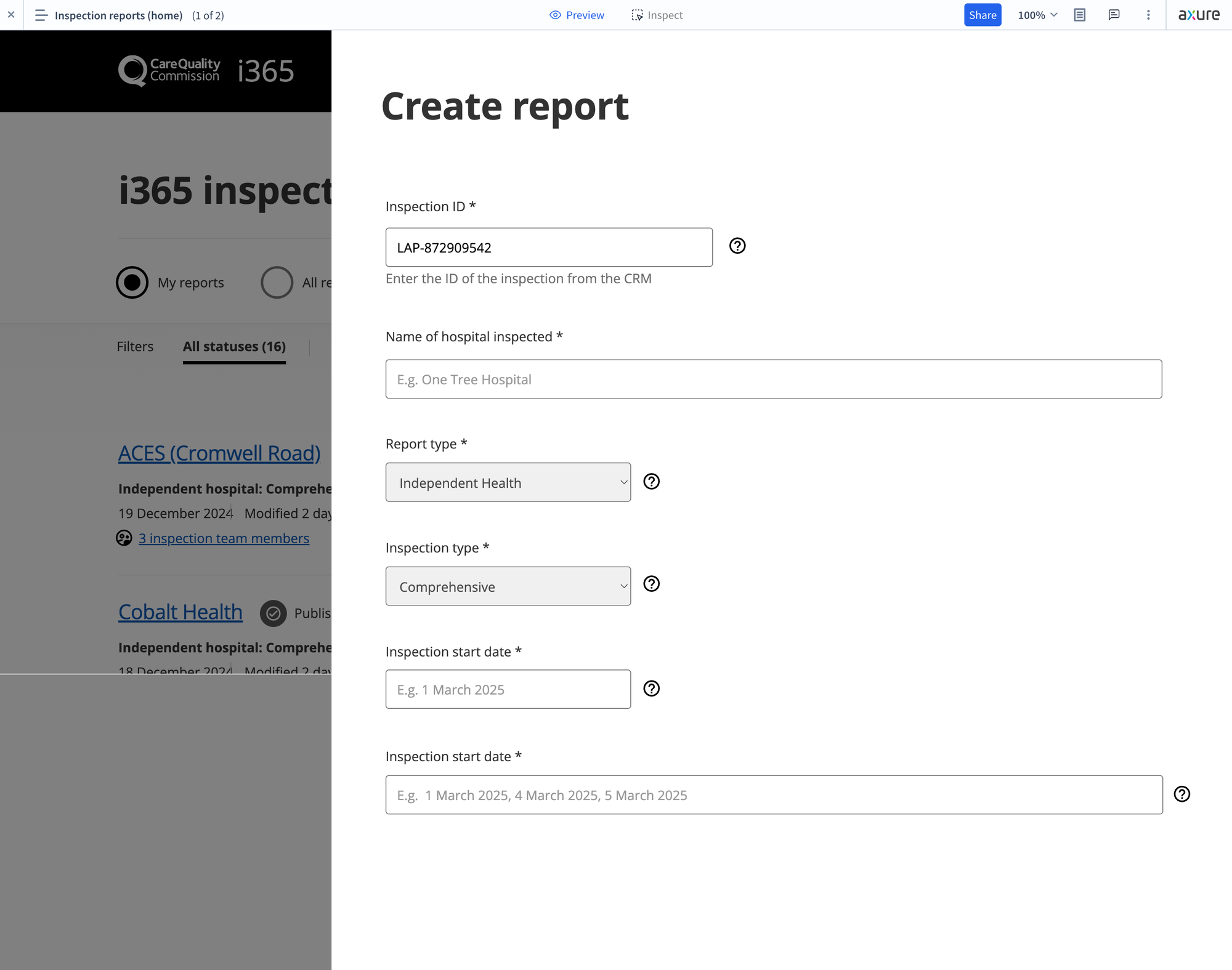1232x970 pixels.
Task: Open the three-dot more options menu
Action: pos(1148,15)
